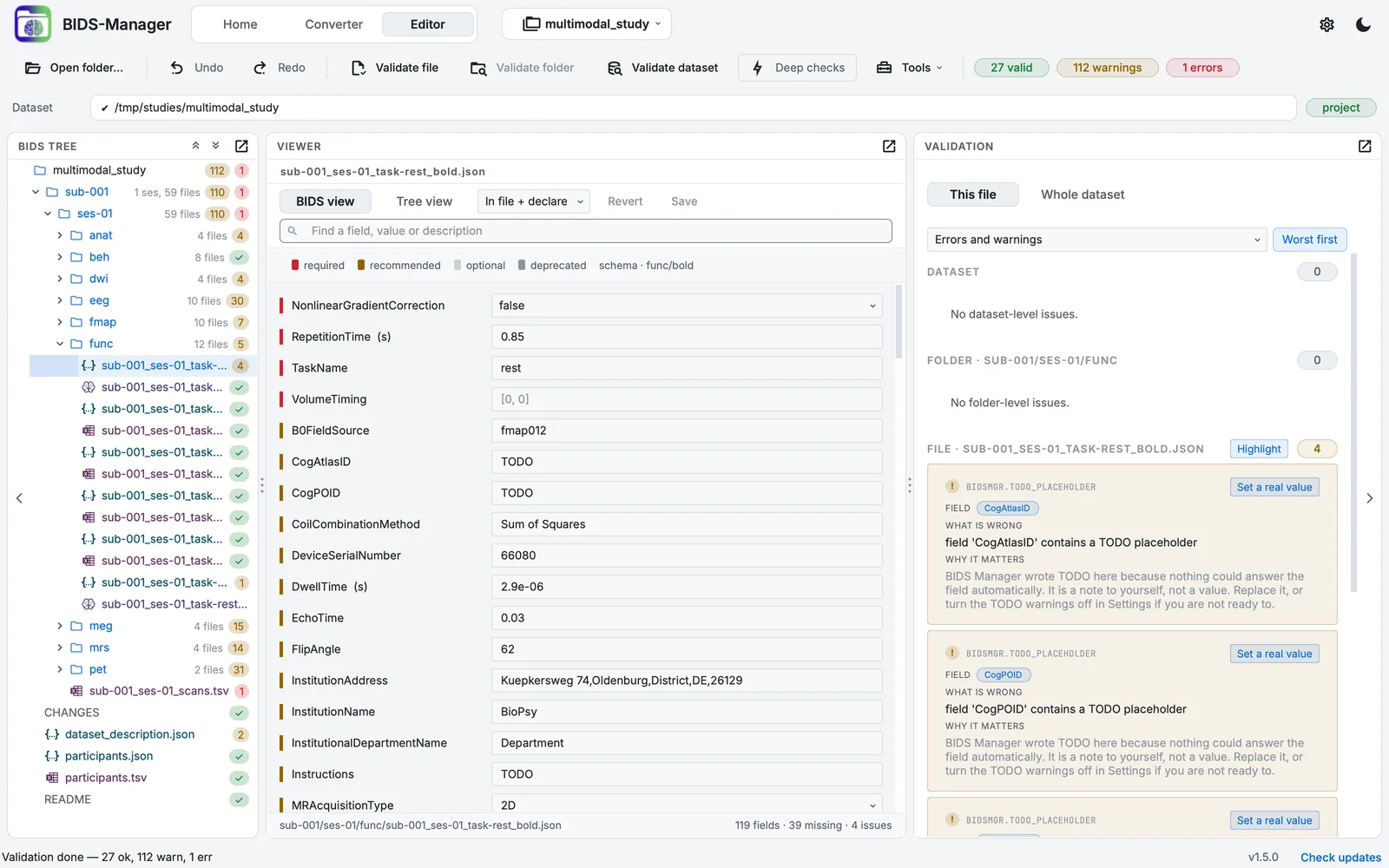The height and width of the screenshot is (868, 1389).
Task: Run Deep checks
Action: (797, 68)
